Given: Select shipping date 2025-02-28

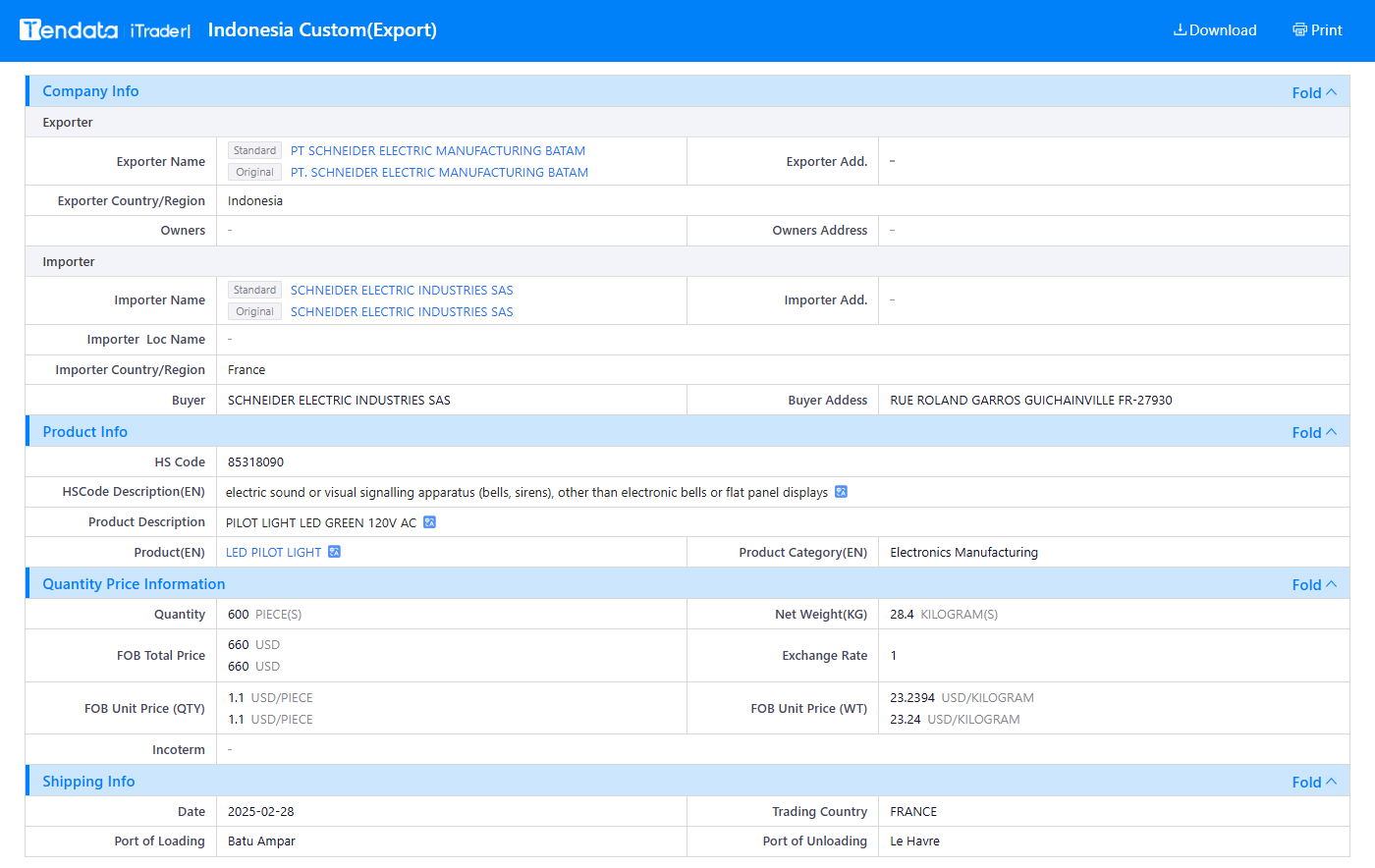Looking at the screenshot, I should [x=261, y=811].
